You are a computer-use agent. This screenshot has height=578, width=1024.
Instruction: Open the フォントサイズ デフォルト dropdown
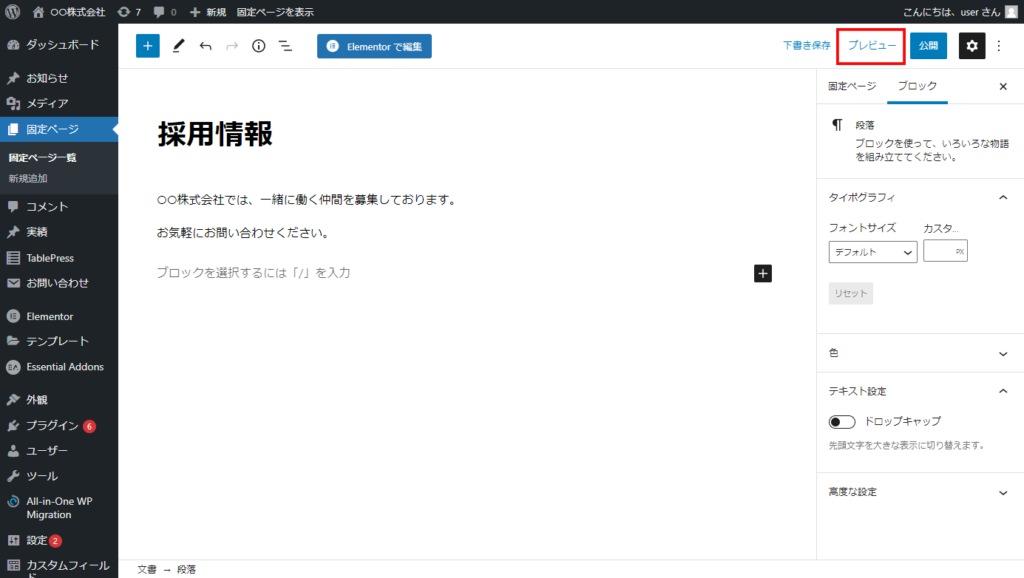(872, 252)
